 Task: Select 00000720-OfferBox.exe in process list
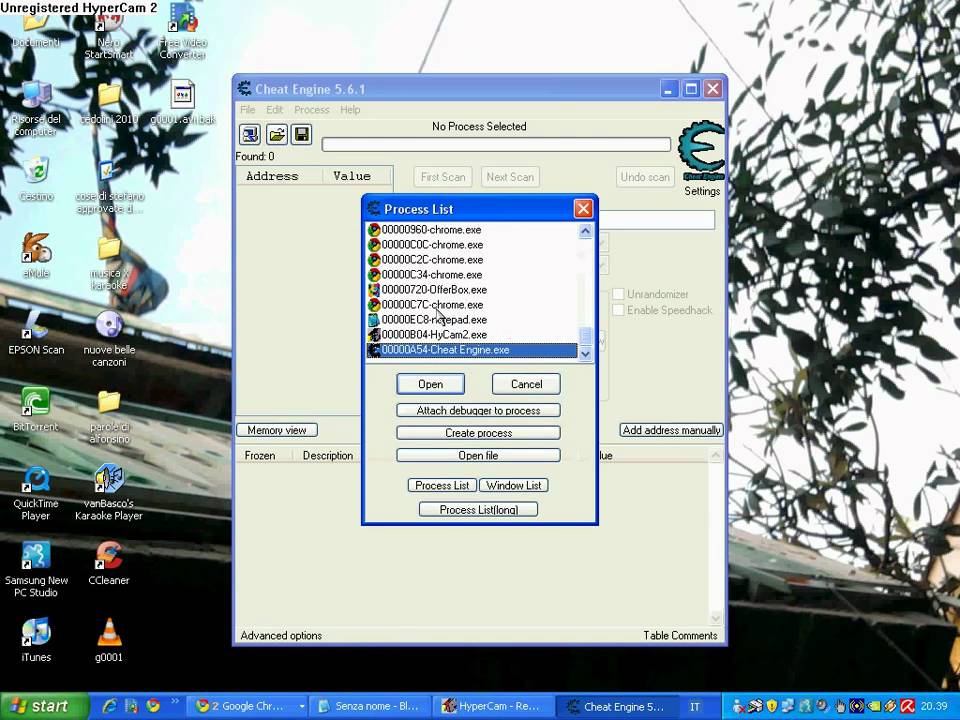click(x=471, y=290)
